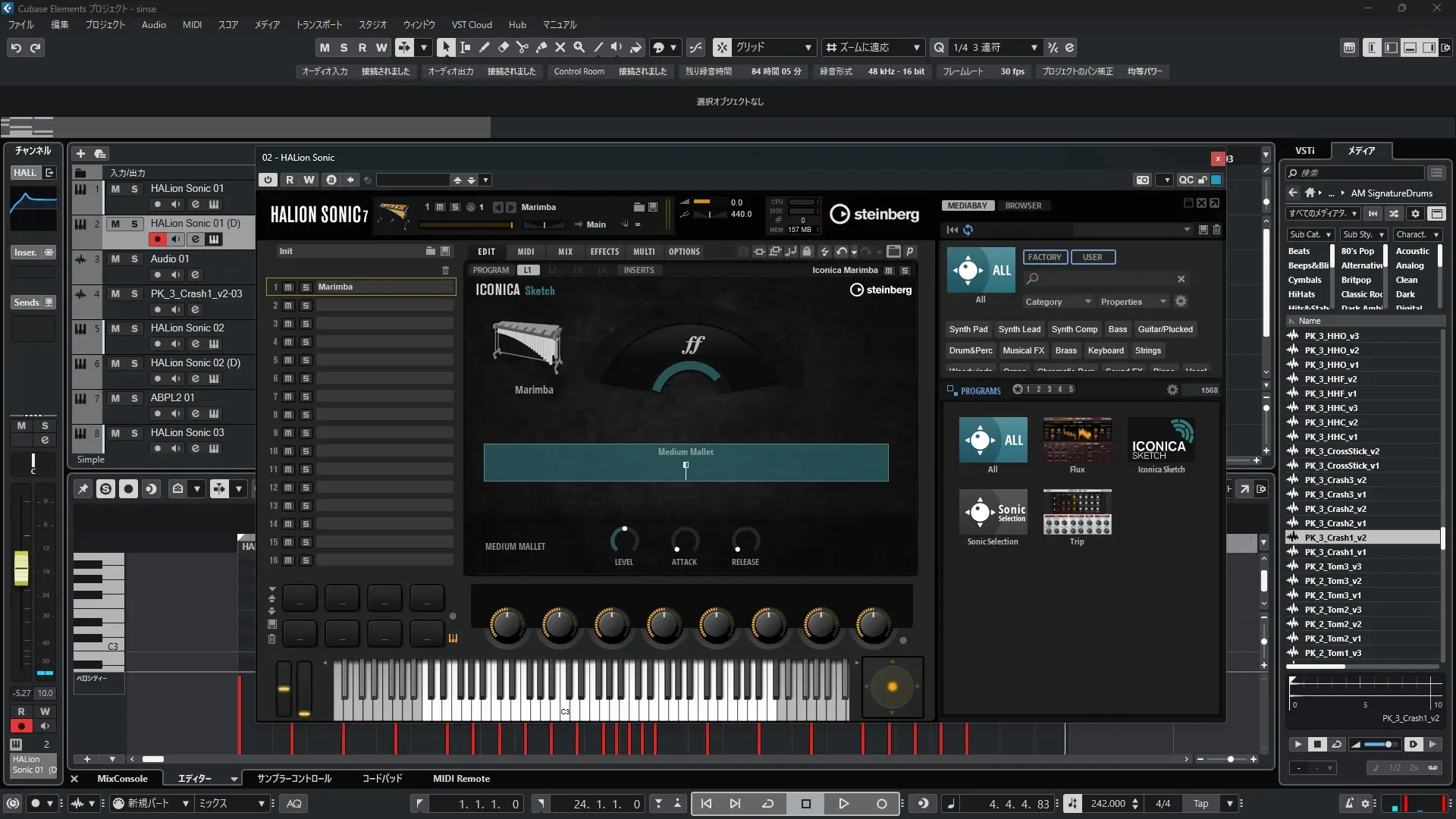Click the Glue tool icon

[x=541, y=48]
